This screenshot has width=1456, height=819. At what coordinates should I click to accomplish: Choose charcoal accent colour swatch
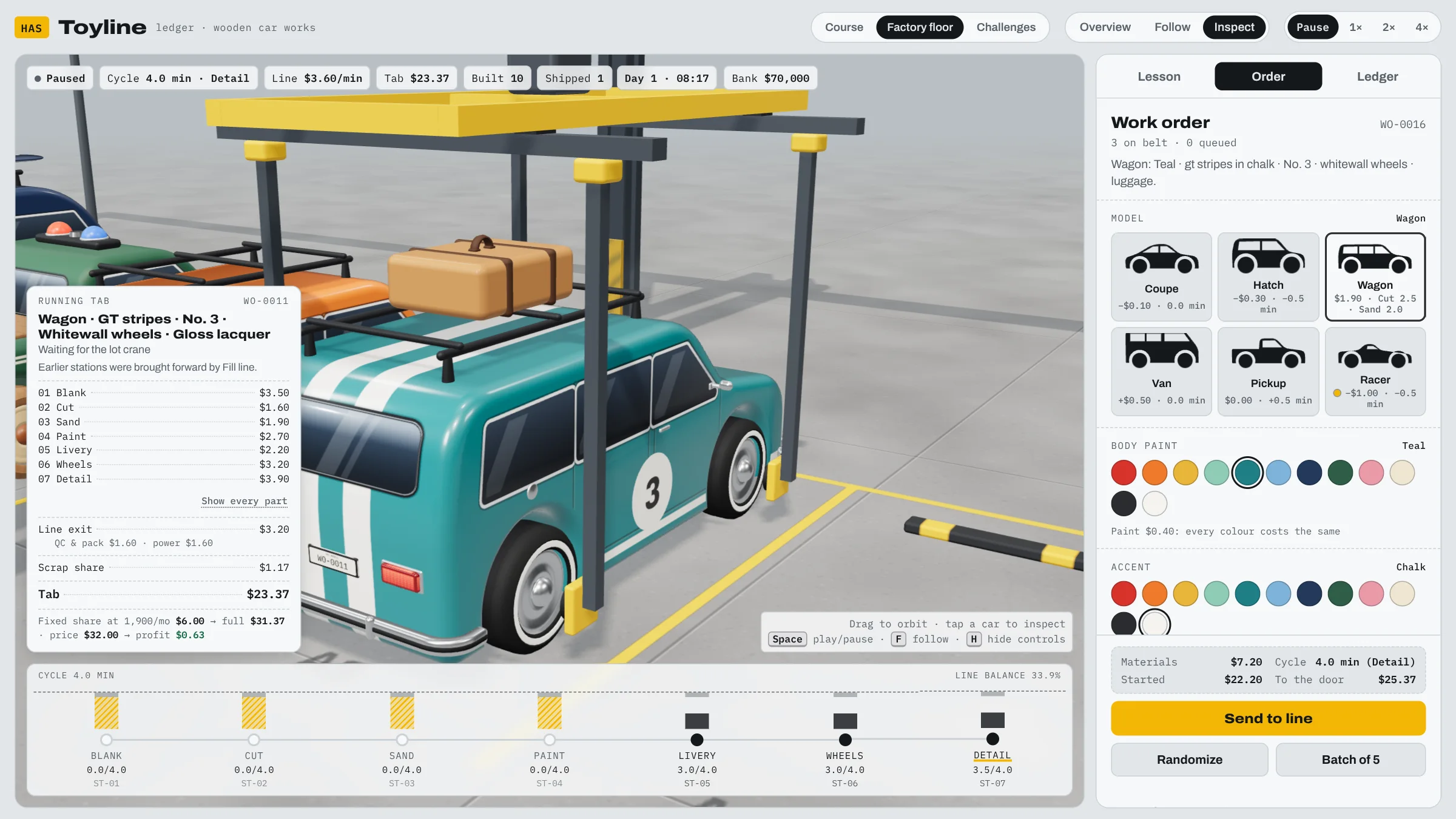(x=1124, y=623)
